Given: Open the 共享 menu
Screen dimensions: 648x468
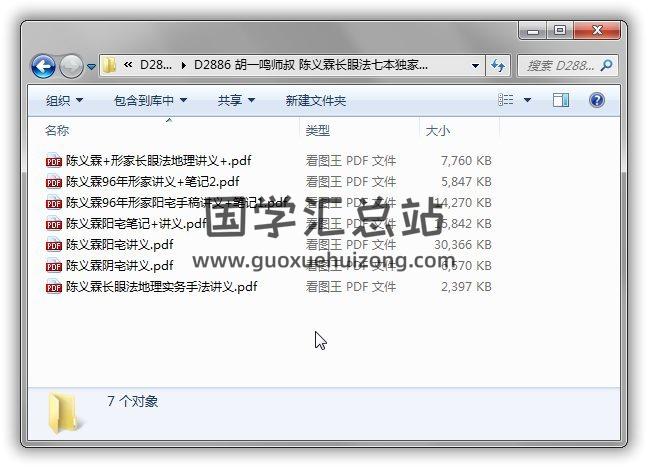Looking at the screenshot, I should 236,100.
